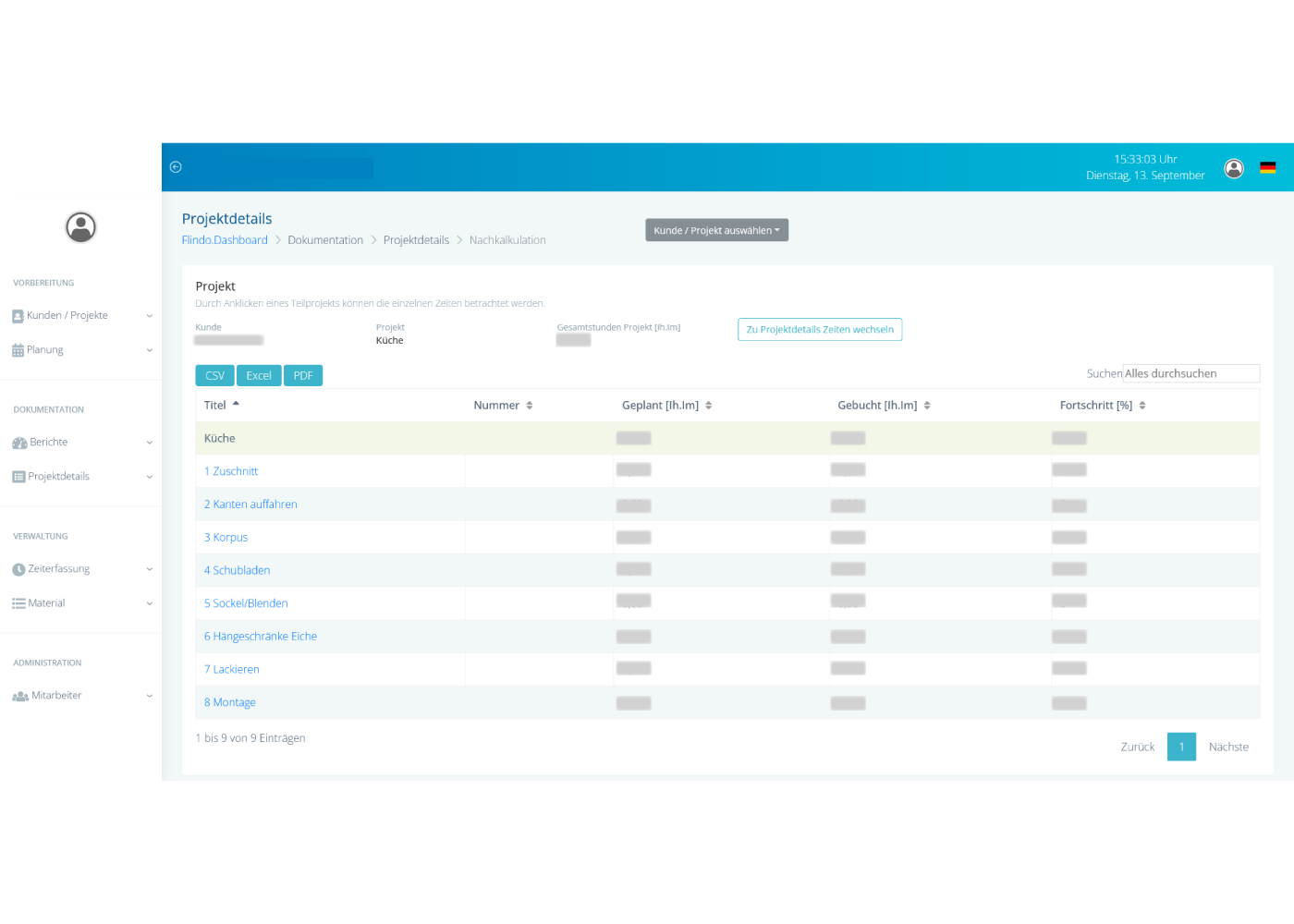
Task: Expand Planung chevron in sidebar
Action: click(x=150, y=350)
